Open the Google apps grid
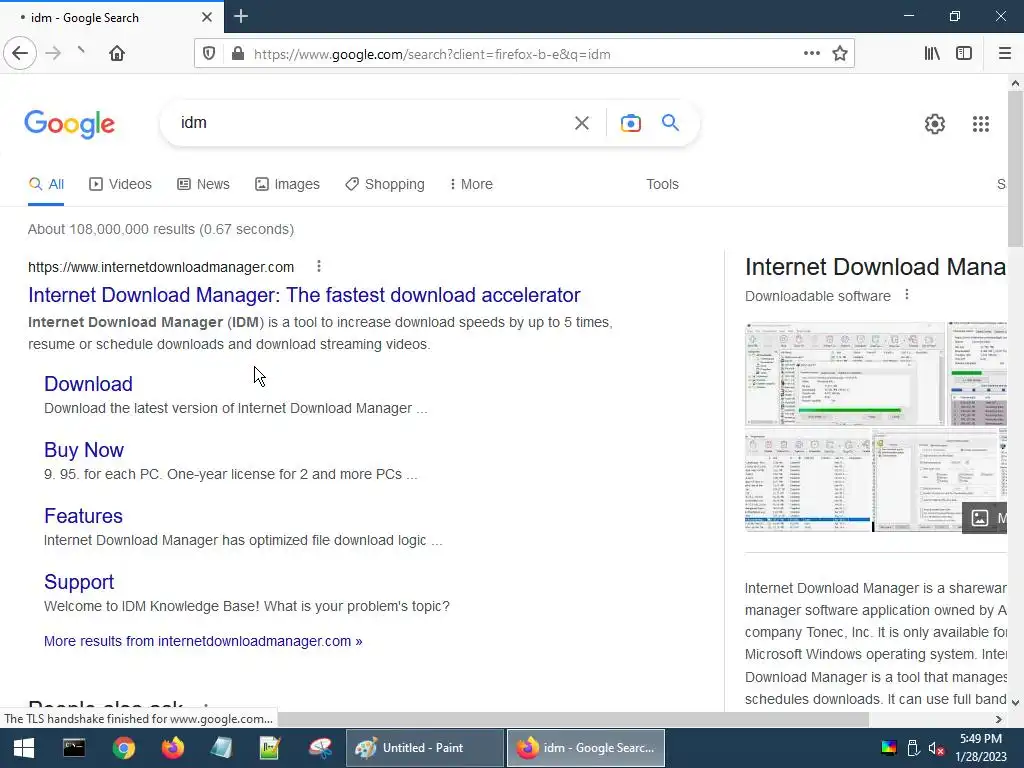 [980, 123]
